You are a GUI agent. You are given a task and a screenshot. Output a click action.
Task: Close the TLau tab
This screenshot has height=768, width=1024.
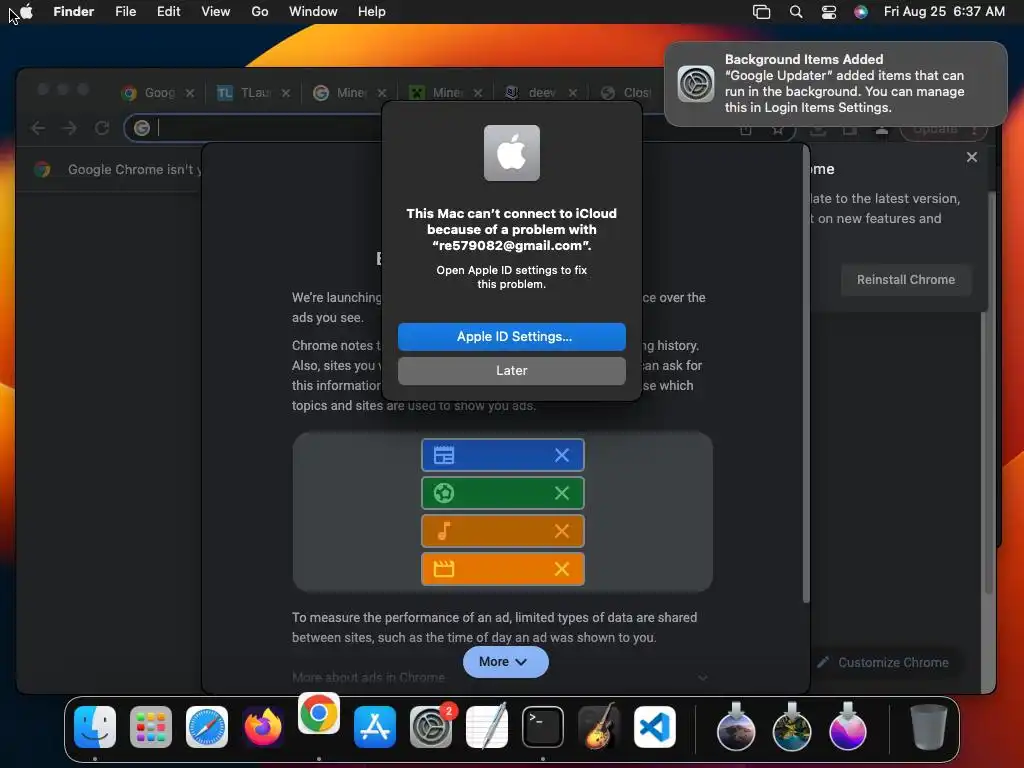pos(285,93)
